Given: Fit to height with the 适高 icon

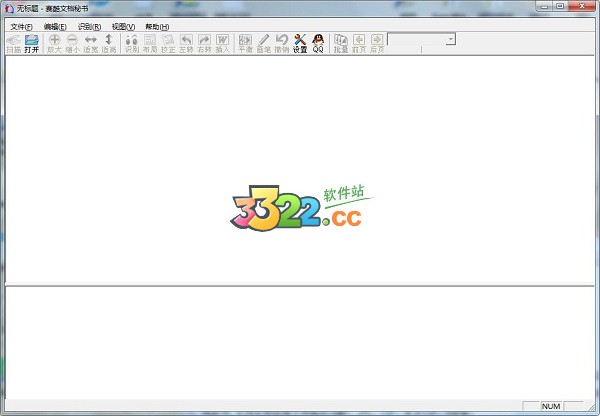Looking at the screenshot, I should (x=109, y=44).
